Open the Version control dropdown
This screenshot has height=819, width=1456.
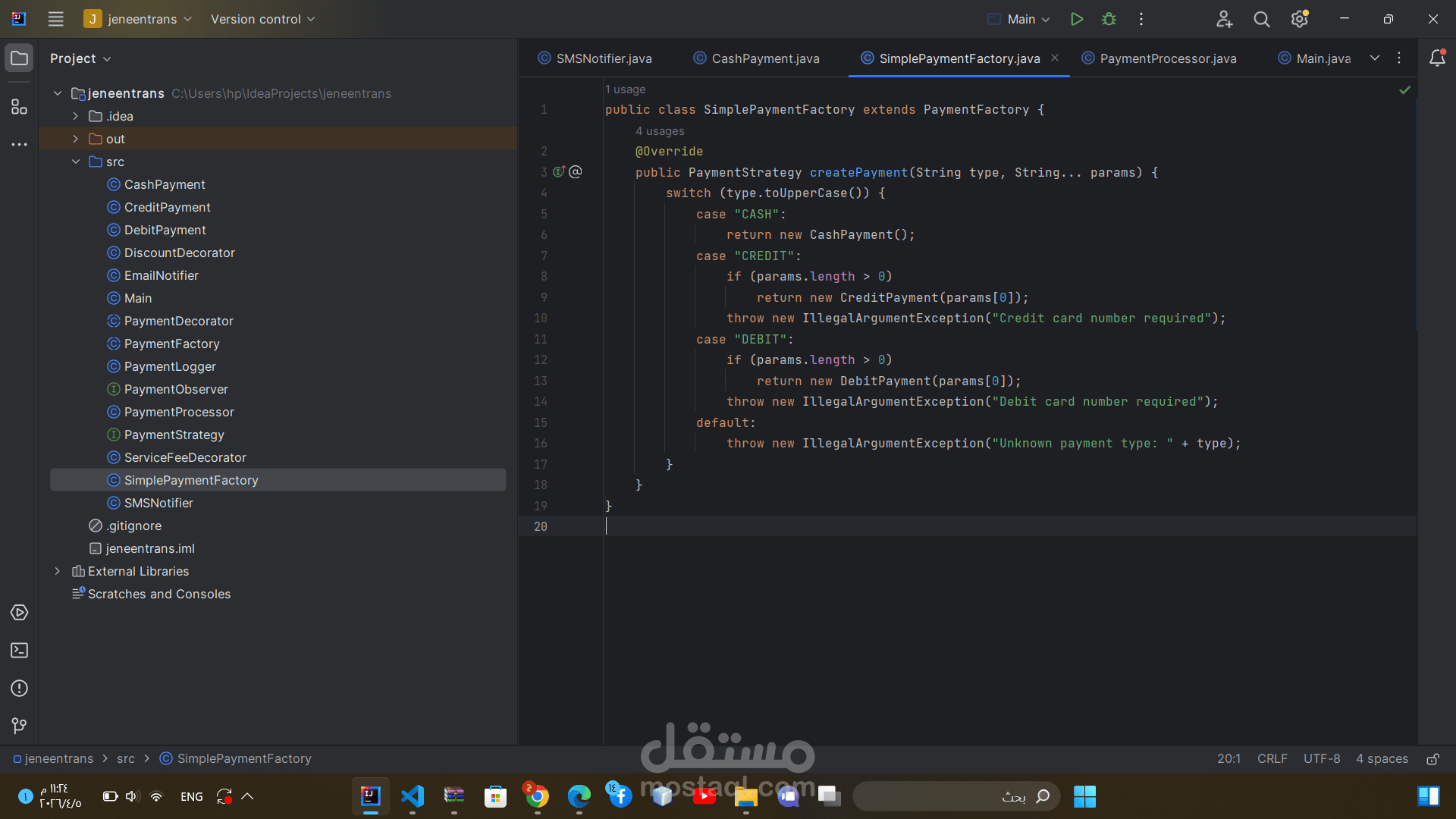[x=262, y=19]
